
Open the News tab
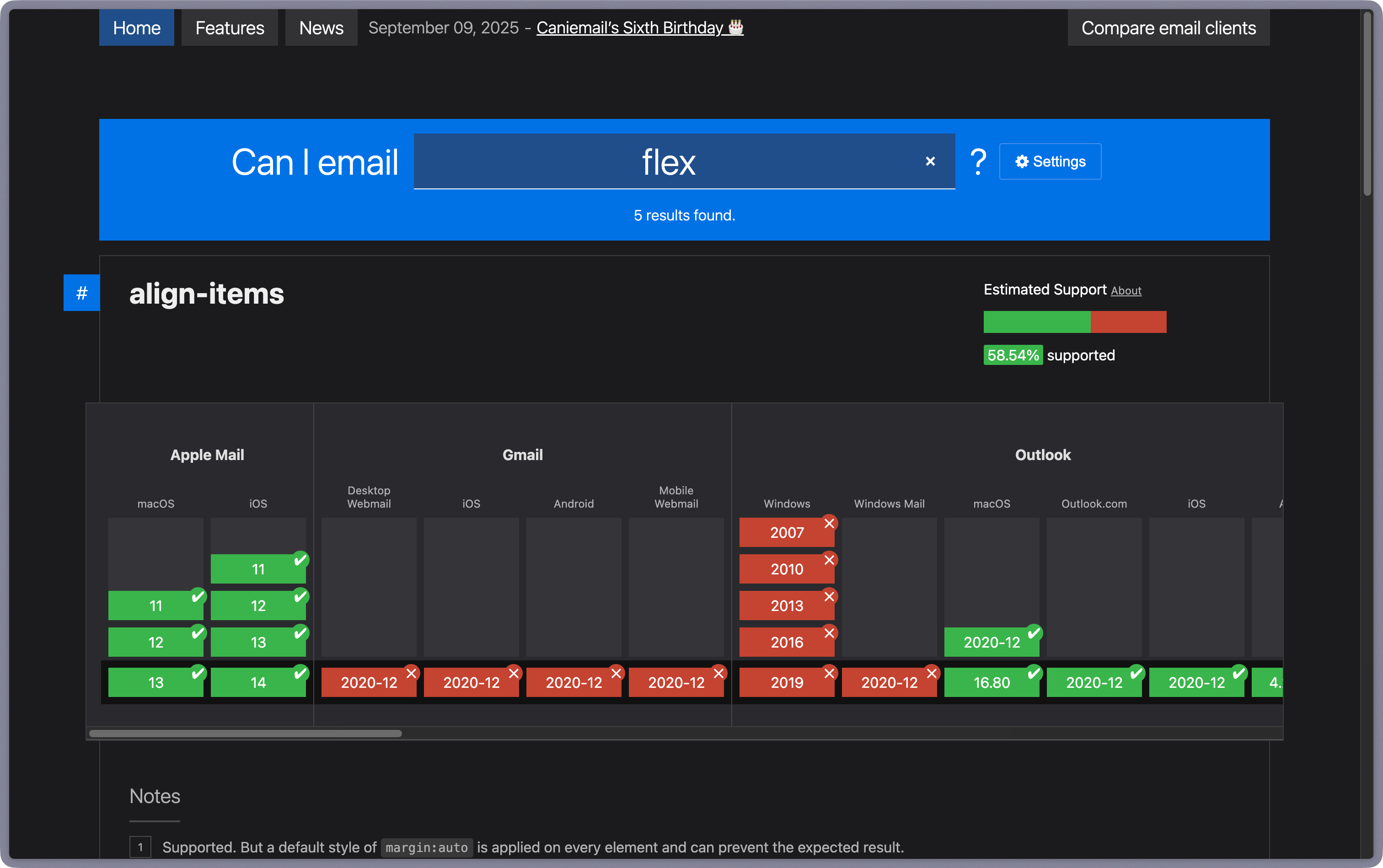tap(321, 27)
